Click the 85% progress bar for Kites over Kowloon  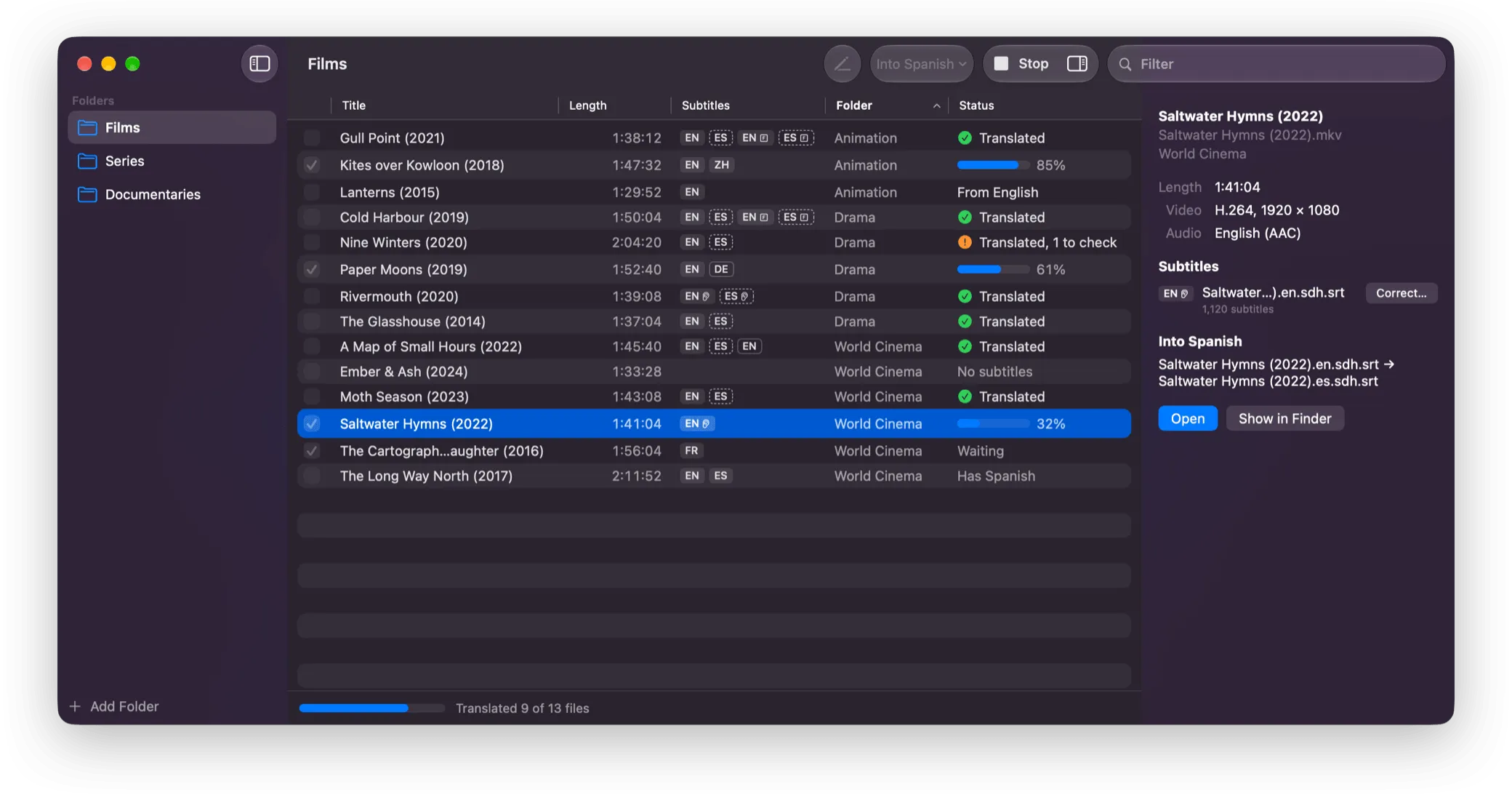click(x=993, y=165)
